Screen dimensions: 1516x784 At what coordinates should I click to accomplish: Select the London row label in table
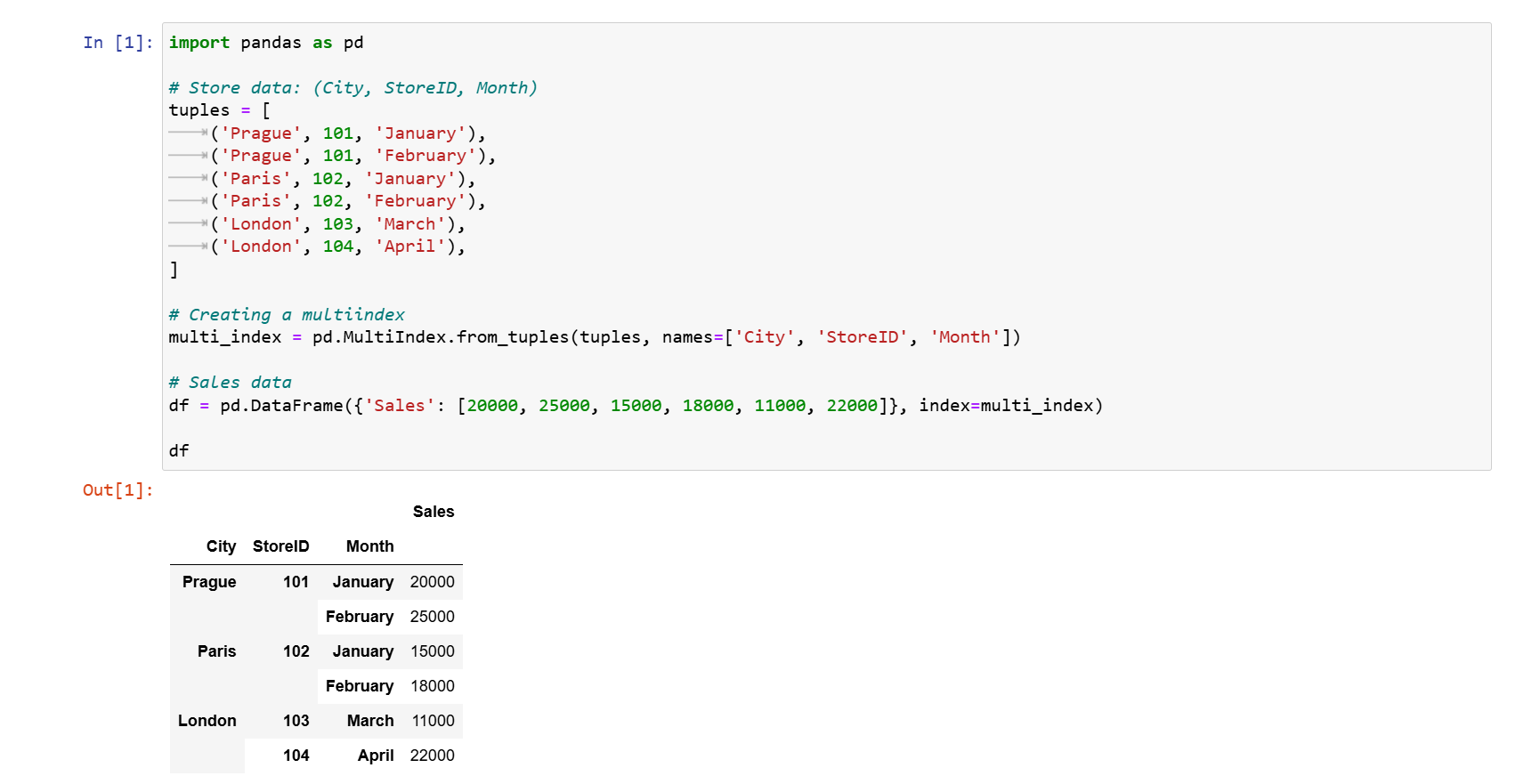(207, 721)
